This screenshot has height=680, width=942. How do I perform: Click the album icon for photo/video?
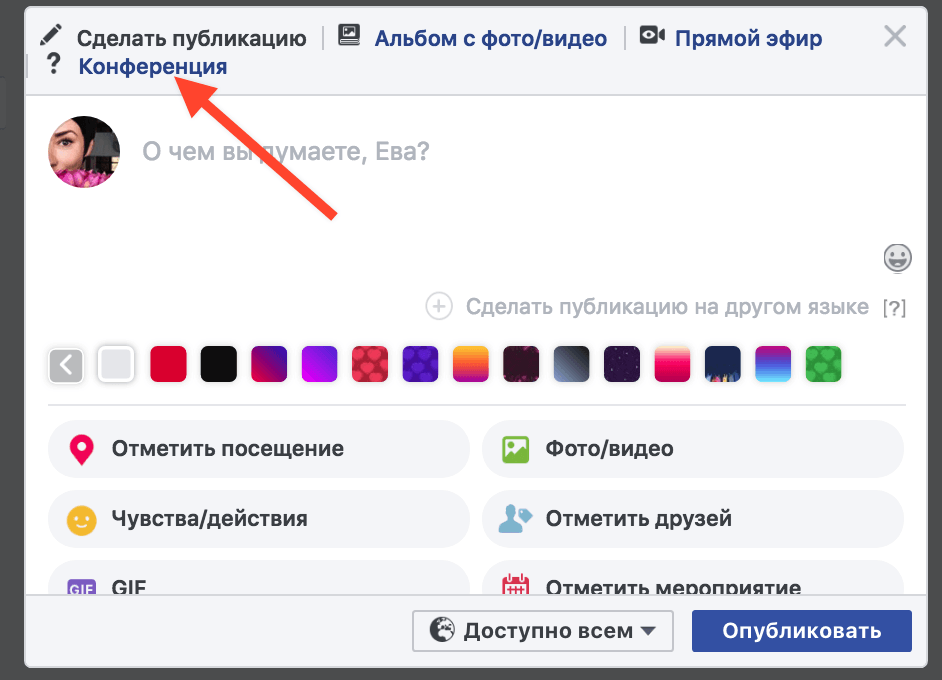click(349, 35)
